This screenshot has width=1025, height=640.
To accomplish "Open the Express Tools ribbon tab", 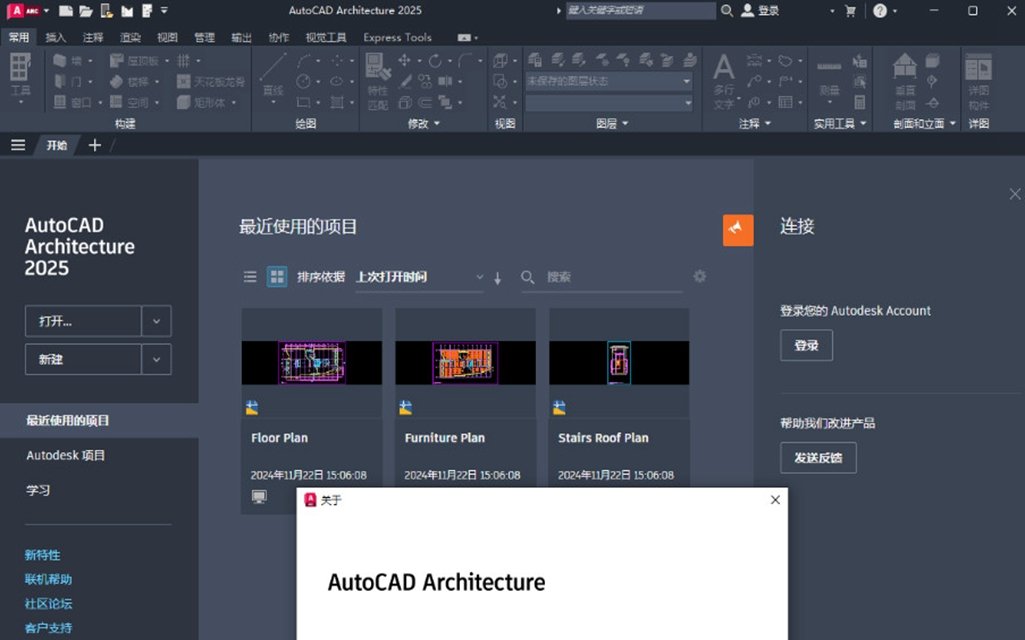I will (x=397, y=37).
